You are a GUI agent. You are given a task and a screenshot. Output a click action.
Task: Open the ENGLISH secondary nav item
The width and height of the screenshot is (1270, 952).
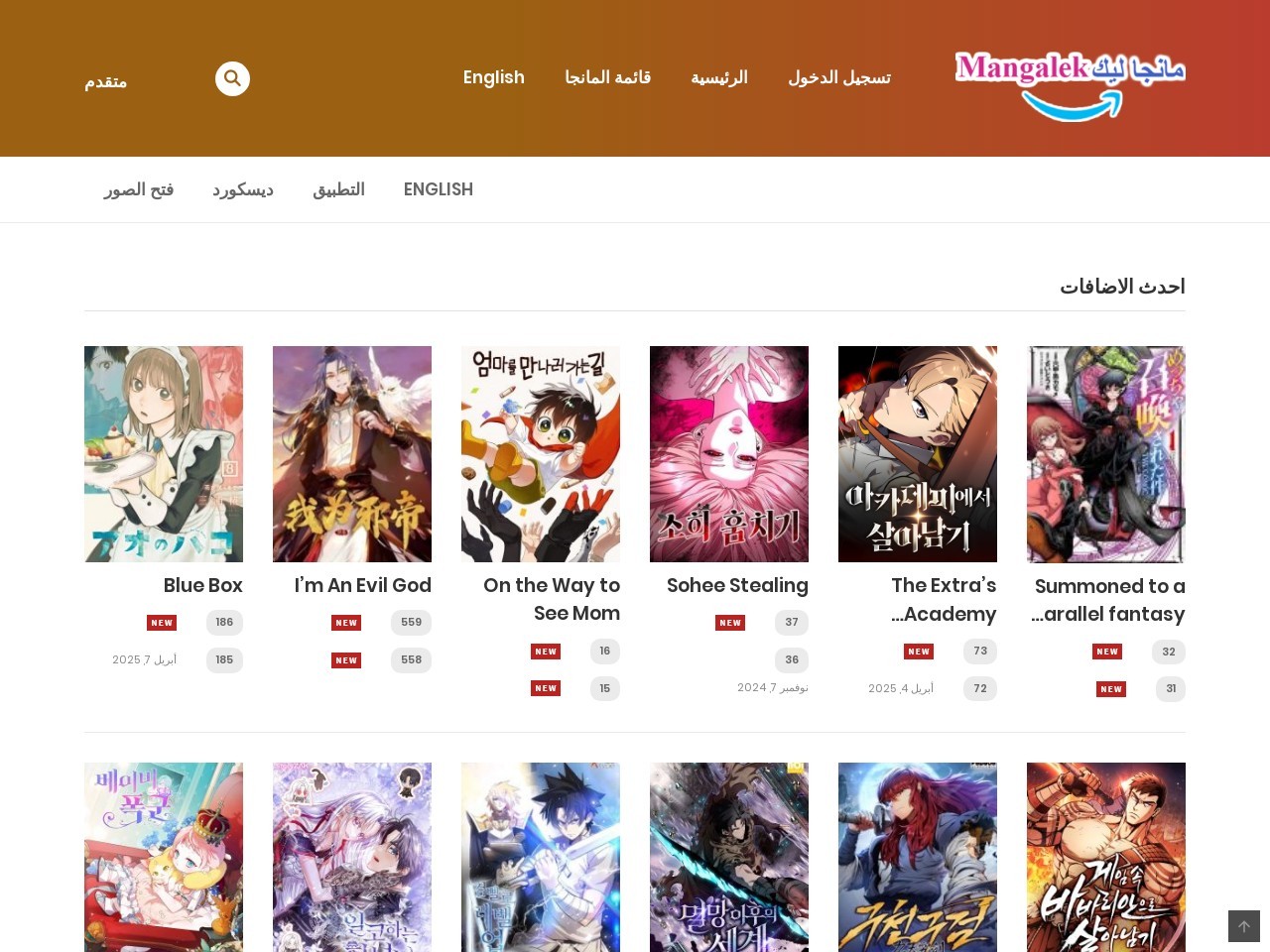pyautogui.click(x=439, y=189)
